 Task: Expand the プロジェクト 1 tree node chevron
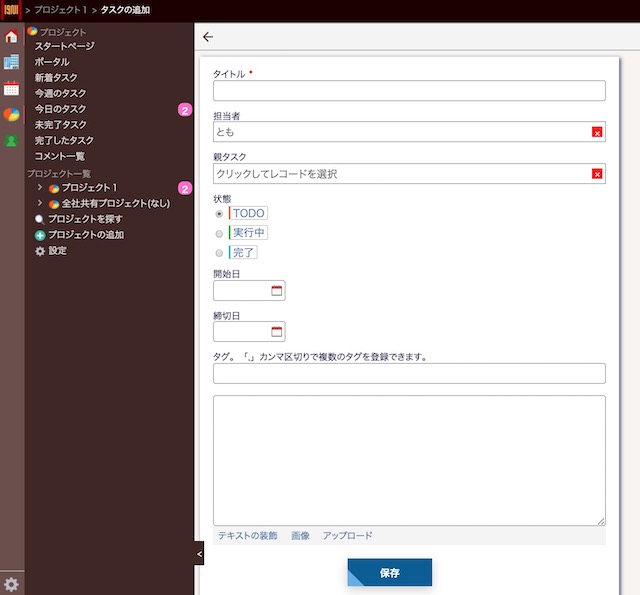40,187
